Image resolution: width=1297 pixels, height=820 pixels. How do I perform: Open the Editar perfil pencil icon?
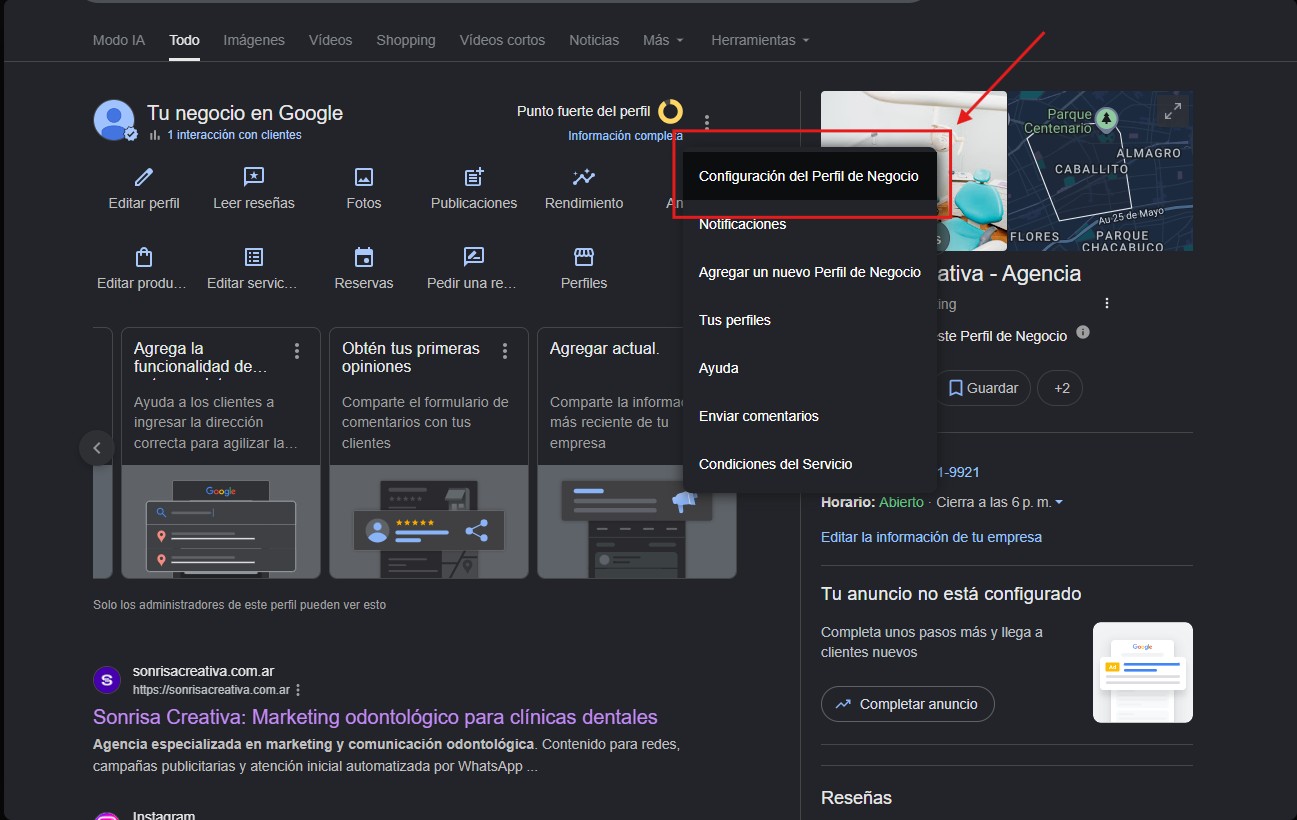[x=144, y=177]
